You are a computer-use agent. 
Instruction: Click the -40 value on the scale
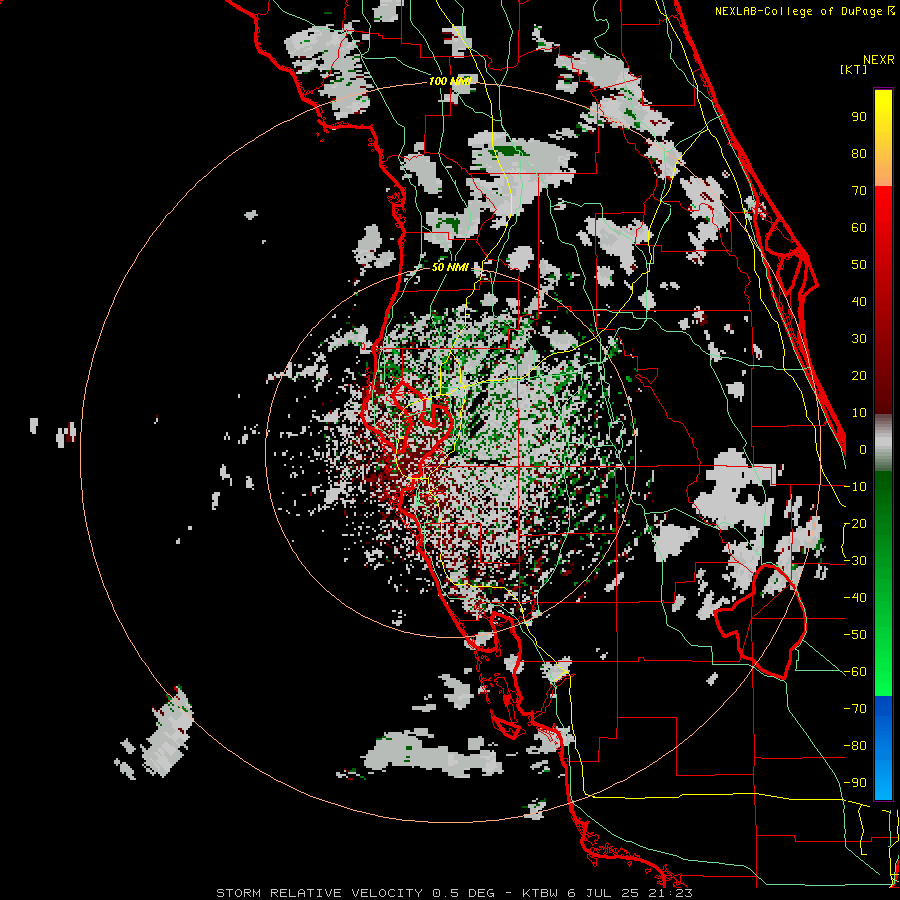[855, 598]
